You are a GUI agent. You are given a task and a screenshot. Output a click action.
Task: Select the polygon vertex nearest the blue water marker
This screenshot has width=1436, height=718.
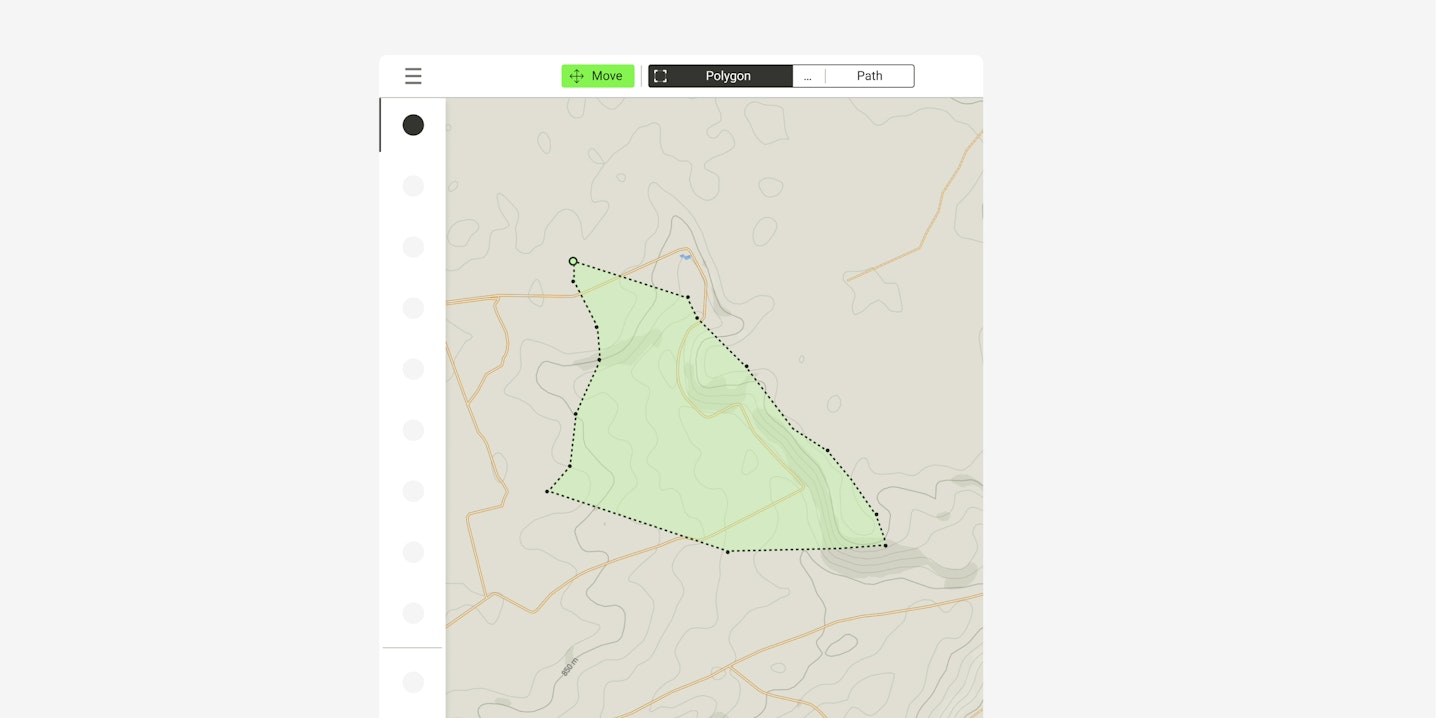pyautogui.click(x=688, y=297)
